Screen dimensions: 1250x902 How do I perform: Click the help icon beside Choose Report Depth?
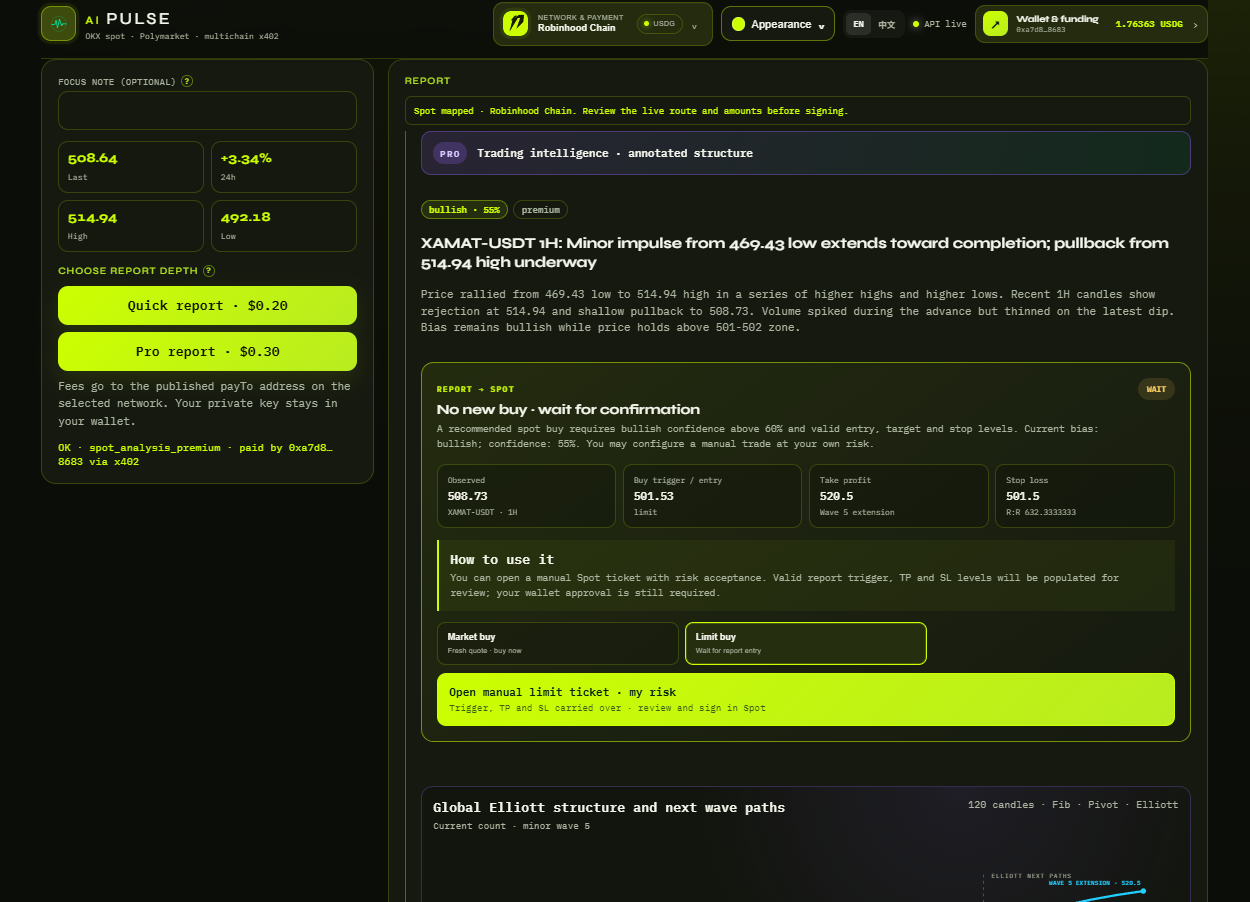(209, 271)
